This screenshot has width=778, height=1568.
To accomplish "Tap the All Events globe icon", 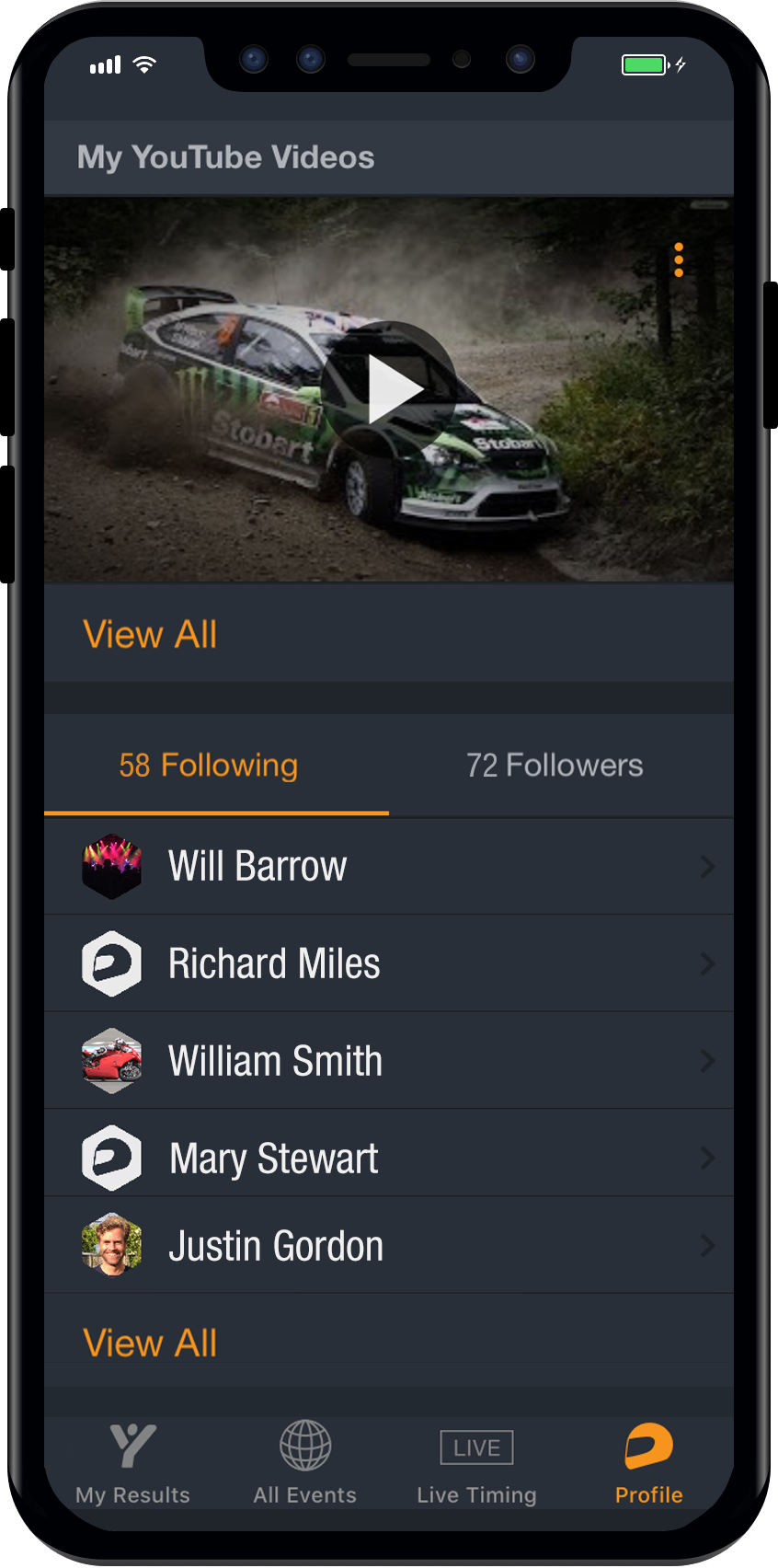I will point(305,1446).
